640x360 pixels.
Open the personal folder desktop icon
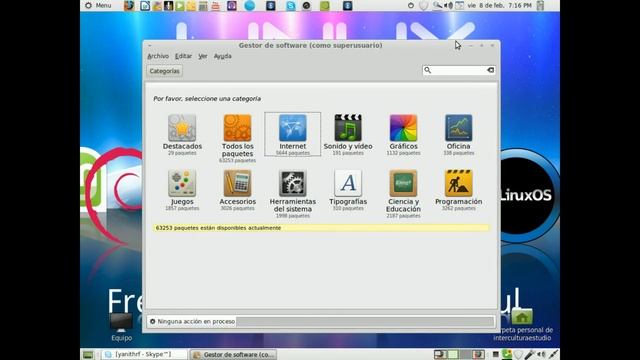(x=522, y=325)
